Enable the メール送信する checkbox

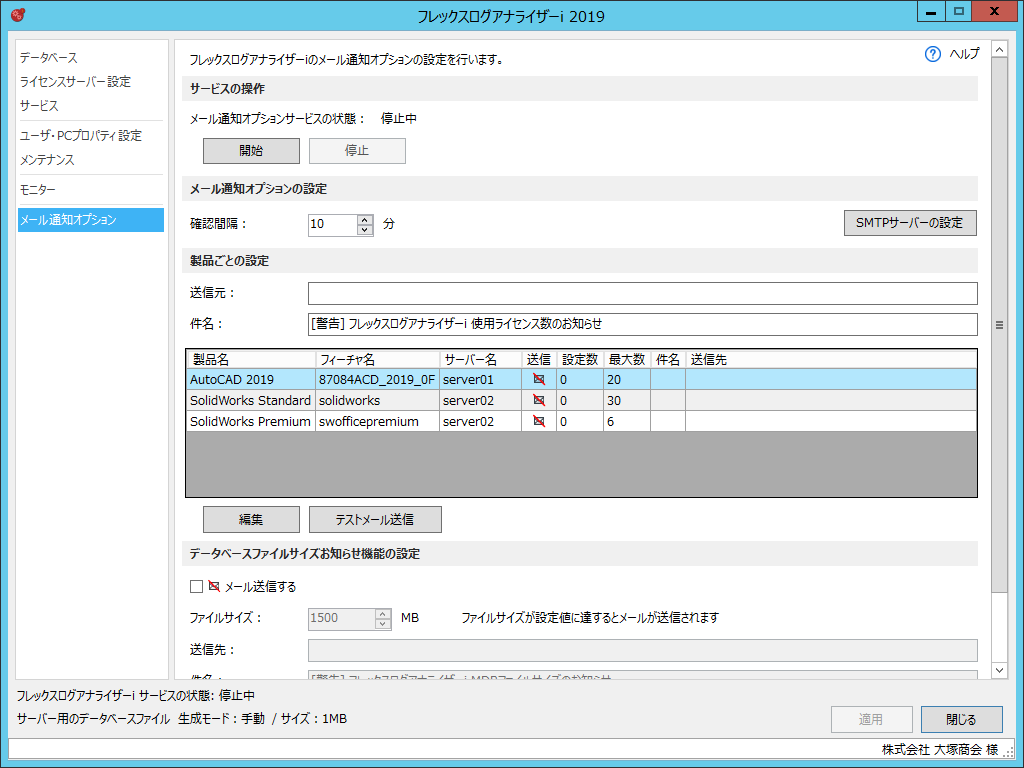tap(196, 586)
